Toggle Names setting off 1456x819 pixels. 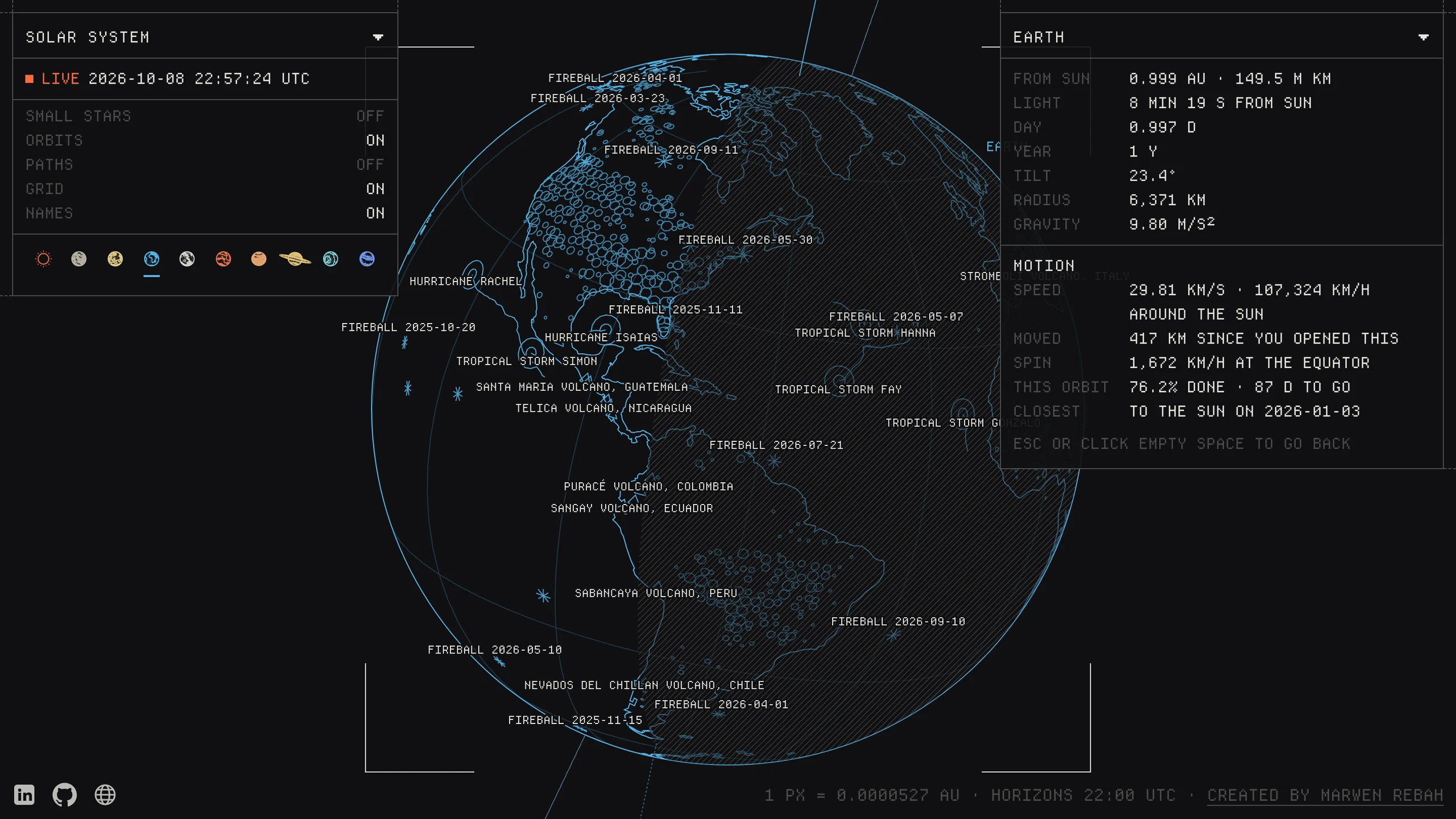tap(205, 213)
